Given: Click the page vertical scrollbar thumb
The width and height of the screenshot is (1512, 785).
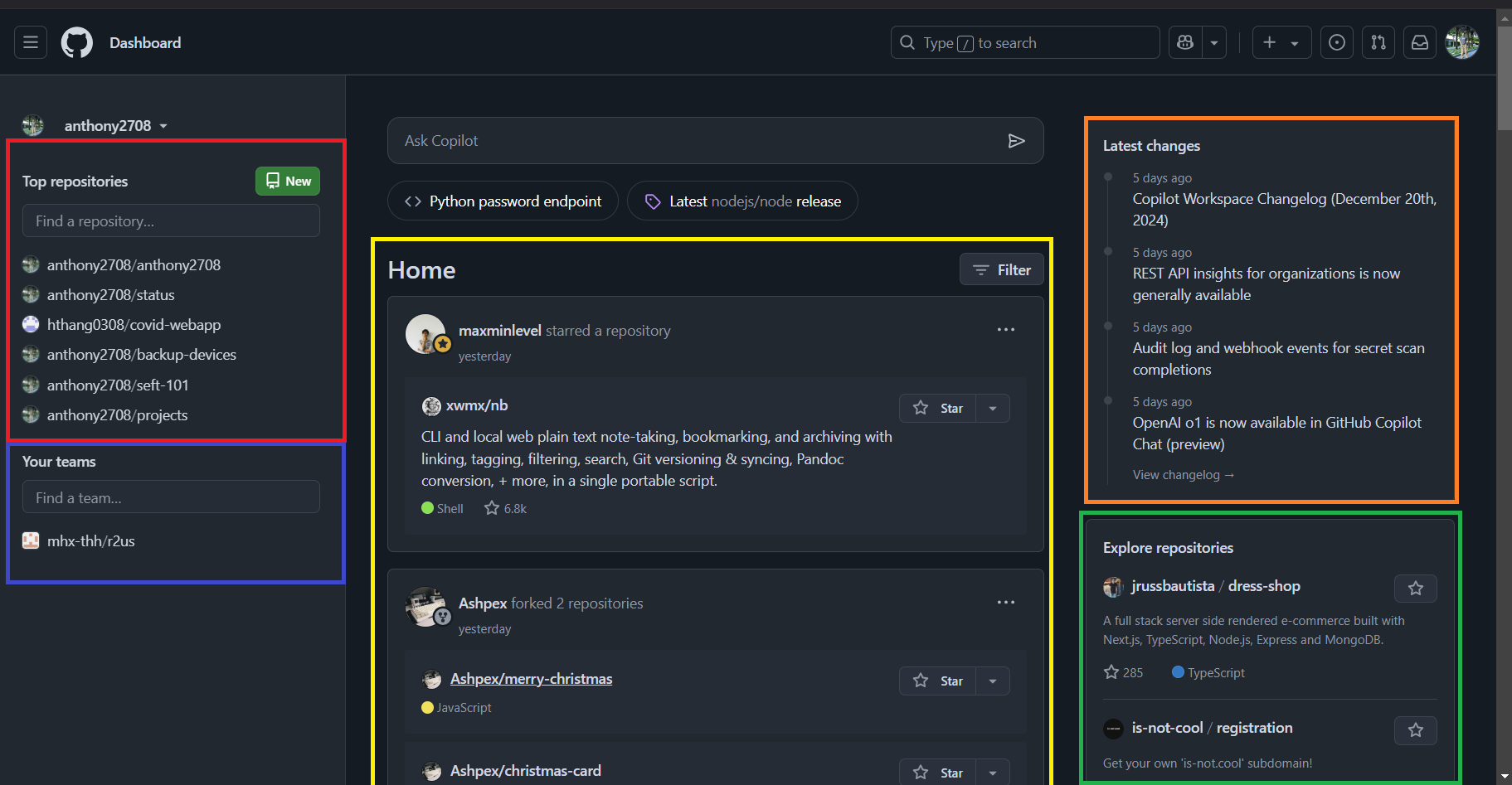Looking at the screenshot, I should (x=1505, y=79).
